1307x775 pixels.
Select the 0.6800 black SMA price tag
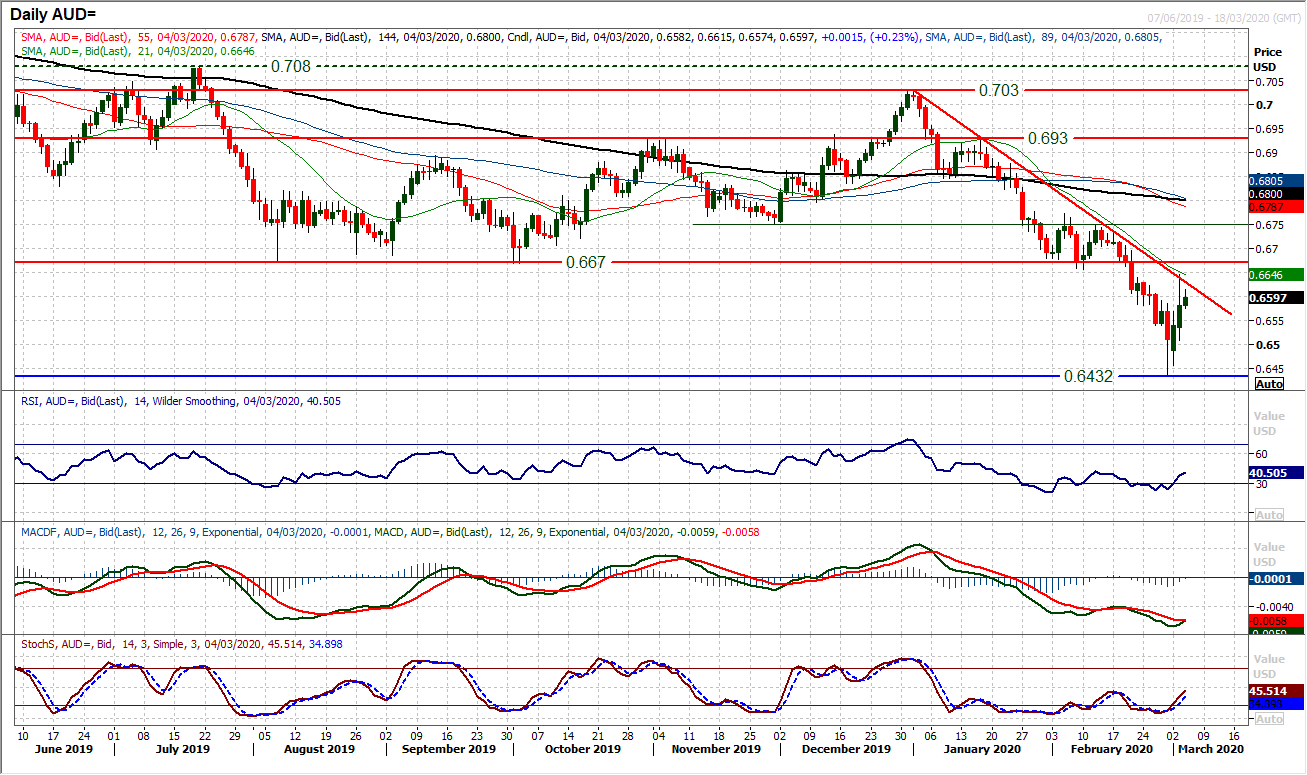pyautogui.click(x=1275, y=194)
